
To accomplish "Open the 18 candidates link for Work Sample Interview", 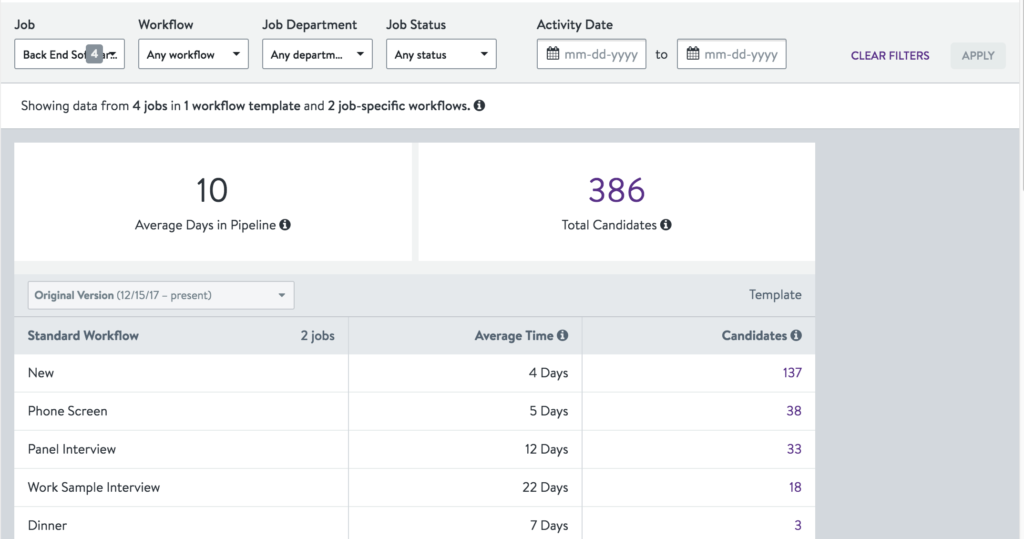I will click(795, 487).
